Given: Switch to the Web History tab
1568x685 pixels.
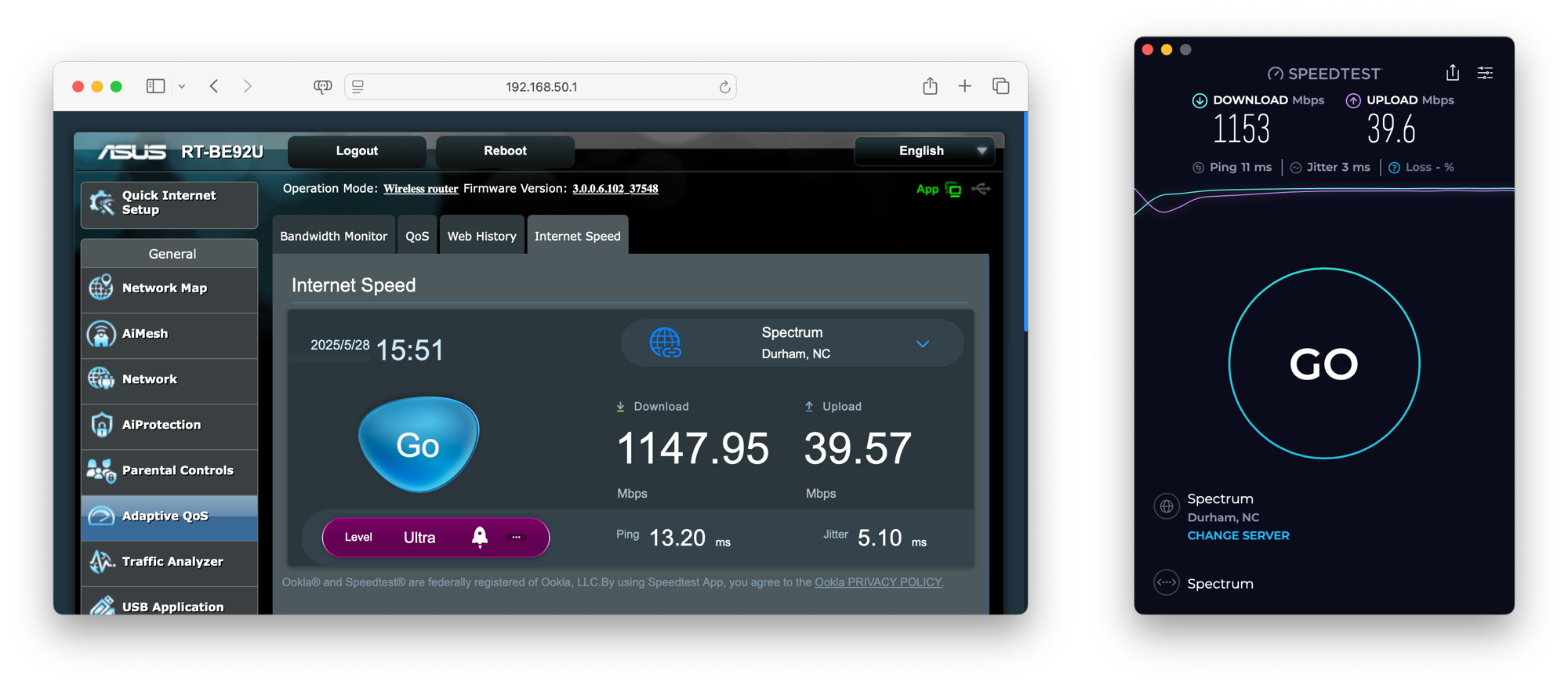Looking at the screenshot, I should pyautogui.click(x=481, y=236).
